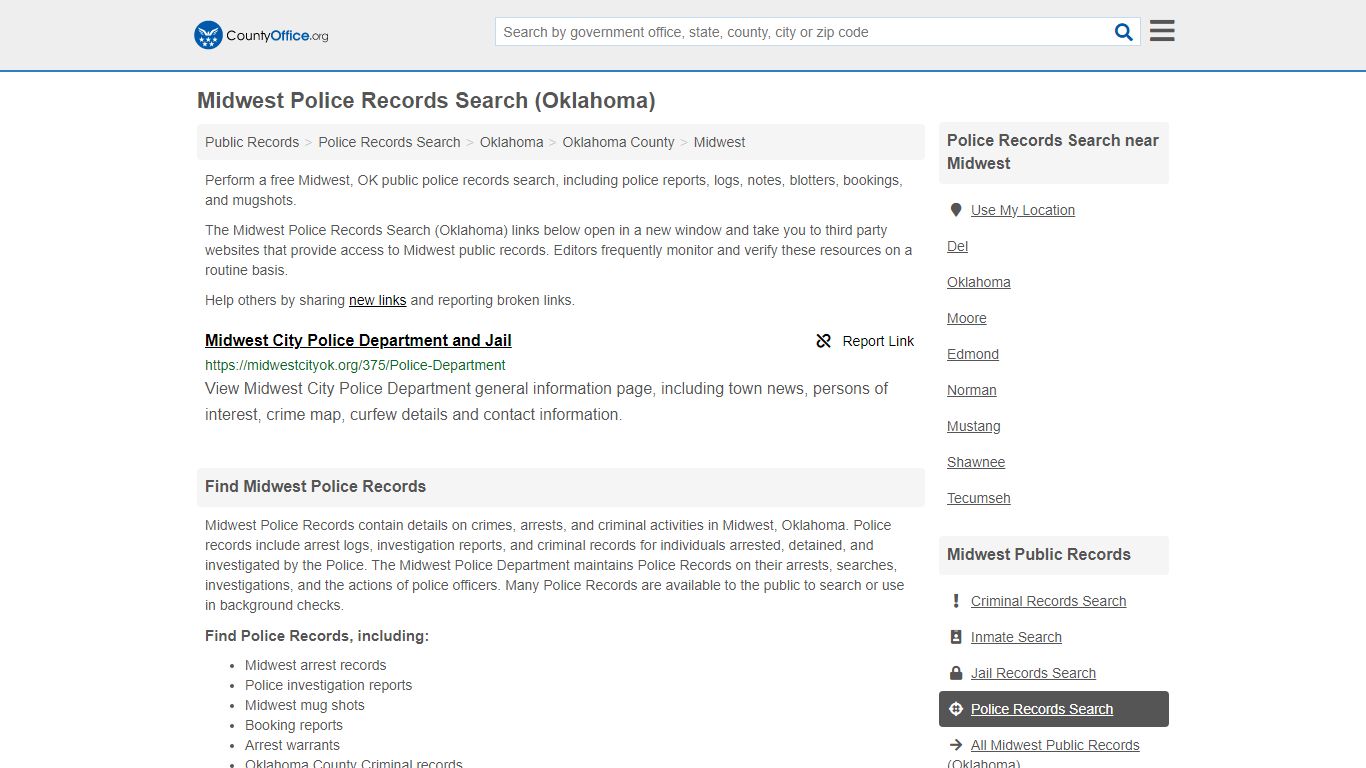This screenshot has width=1366, height=768.
Task: Open the Edmond city link
Action: [x=973, y=354]
